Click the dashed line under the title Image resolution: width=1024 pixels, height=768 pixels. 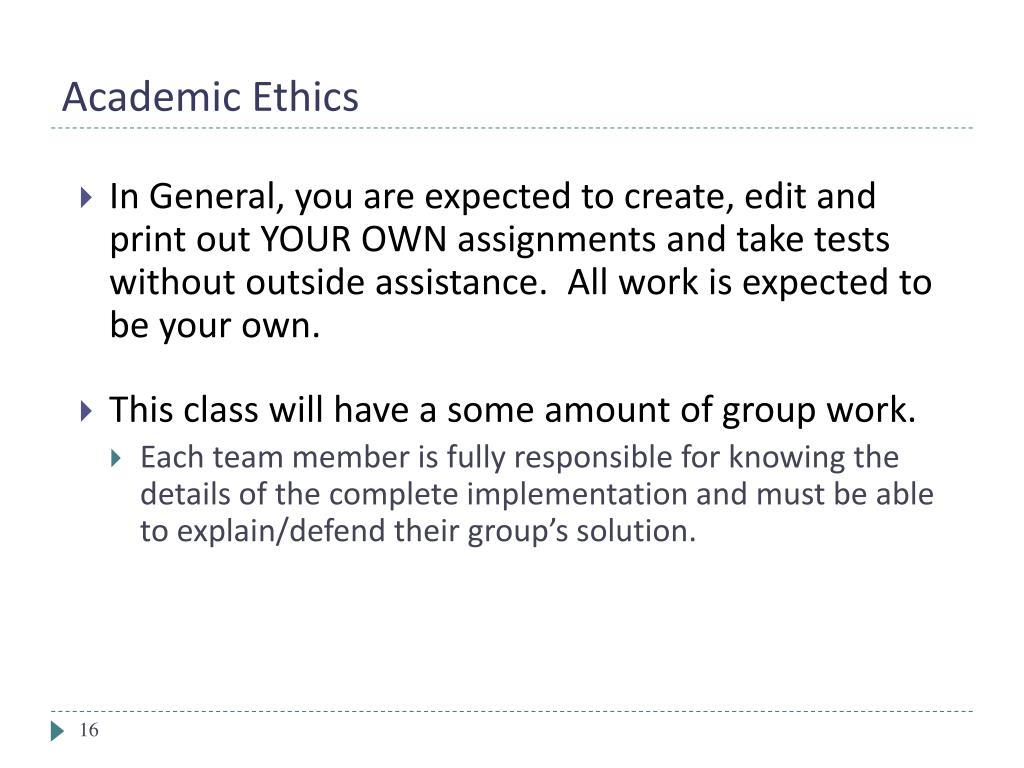click(512, 128)
